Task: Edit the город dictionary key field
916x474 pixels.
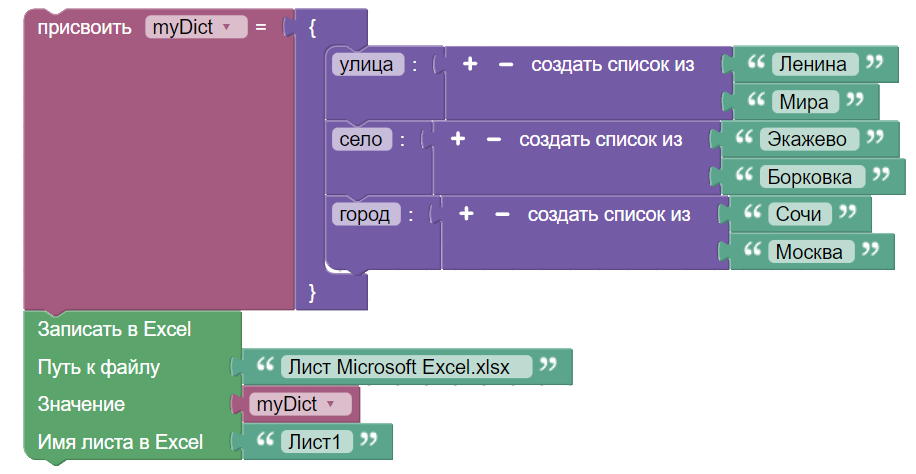Action: tap(365, 214)
